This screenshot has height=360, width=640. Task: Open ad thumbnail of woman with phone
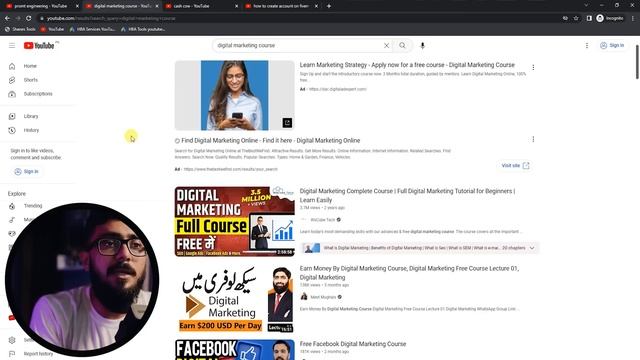tap(234, 96)
